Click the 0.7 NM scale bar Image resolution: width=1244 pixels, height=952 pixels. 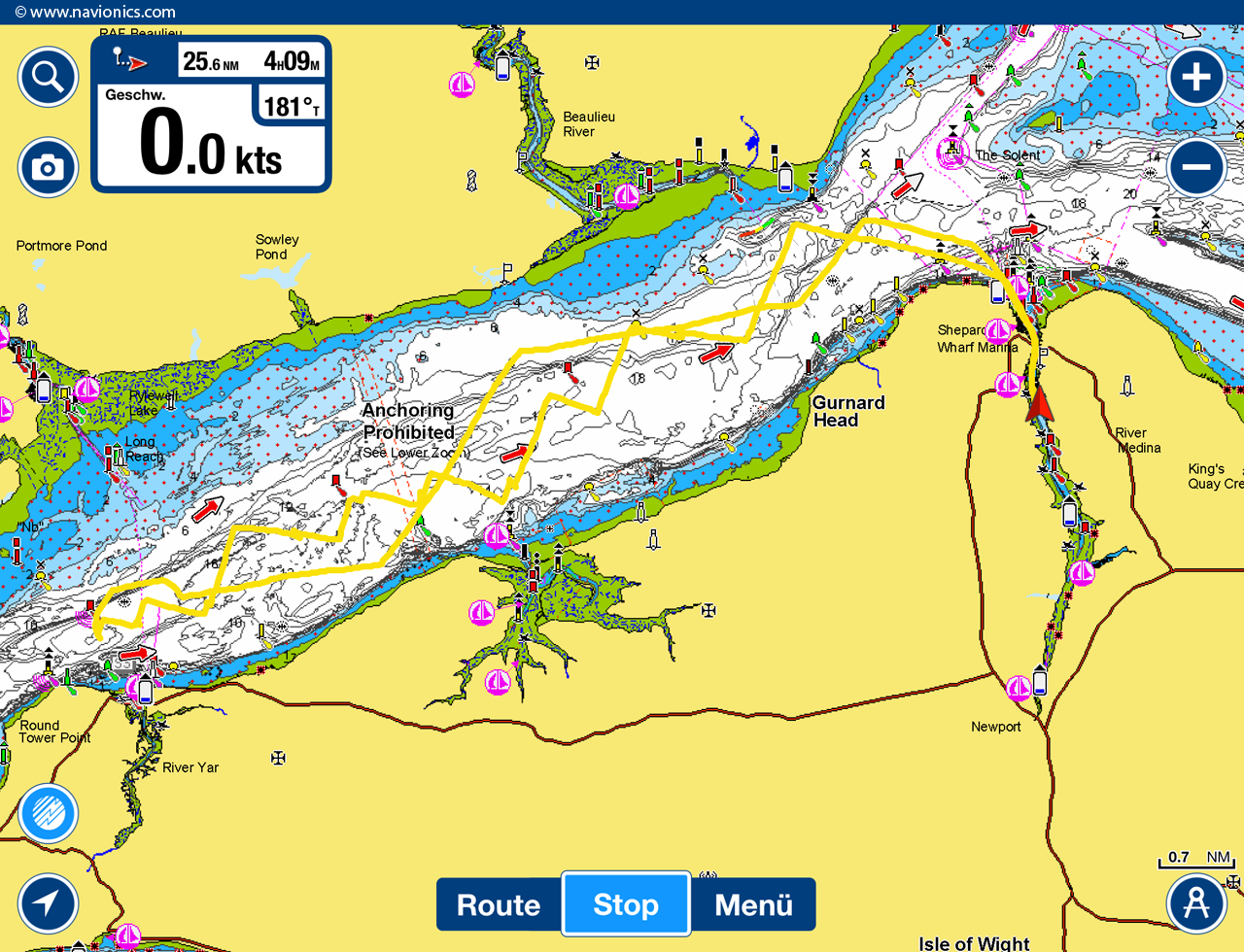[x=1196, y=860]
